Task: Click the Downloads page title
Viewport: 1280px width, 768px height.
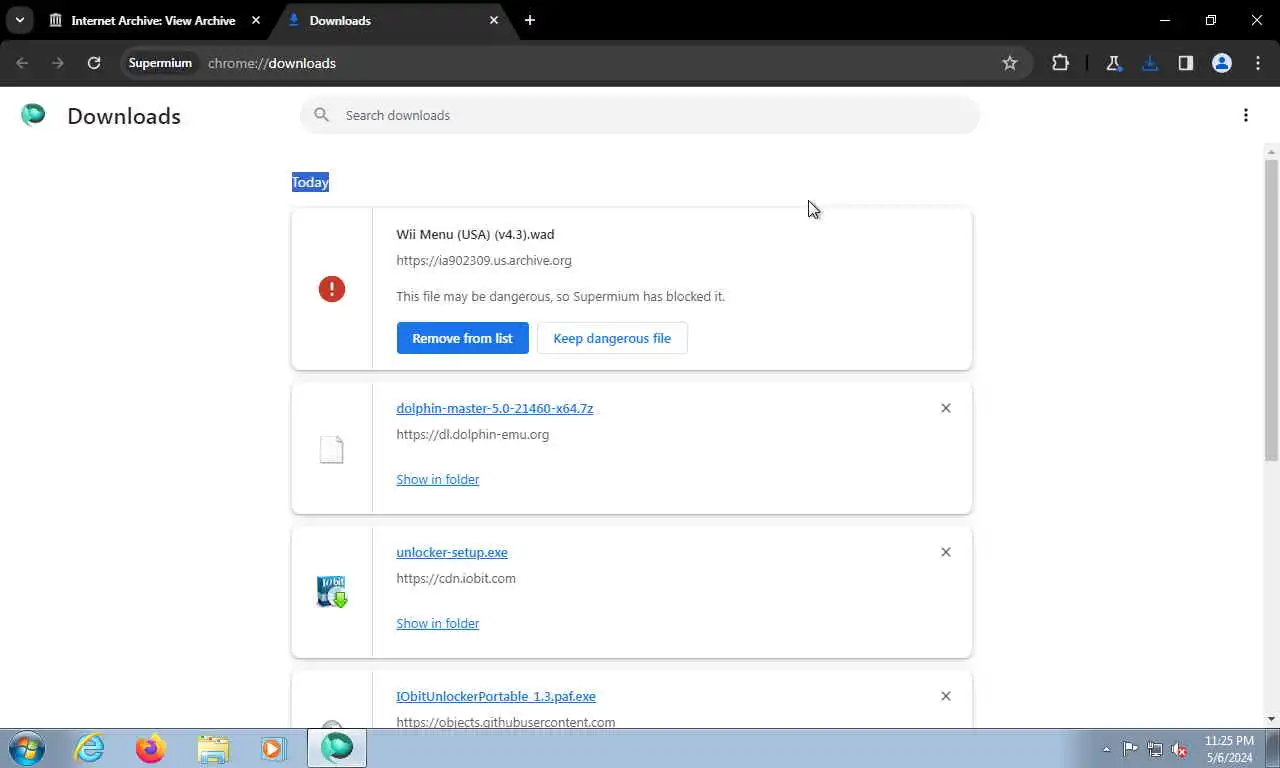Action: pyautogui.click(x=124, y=116)
